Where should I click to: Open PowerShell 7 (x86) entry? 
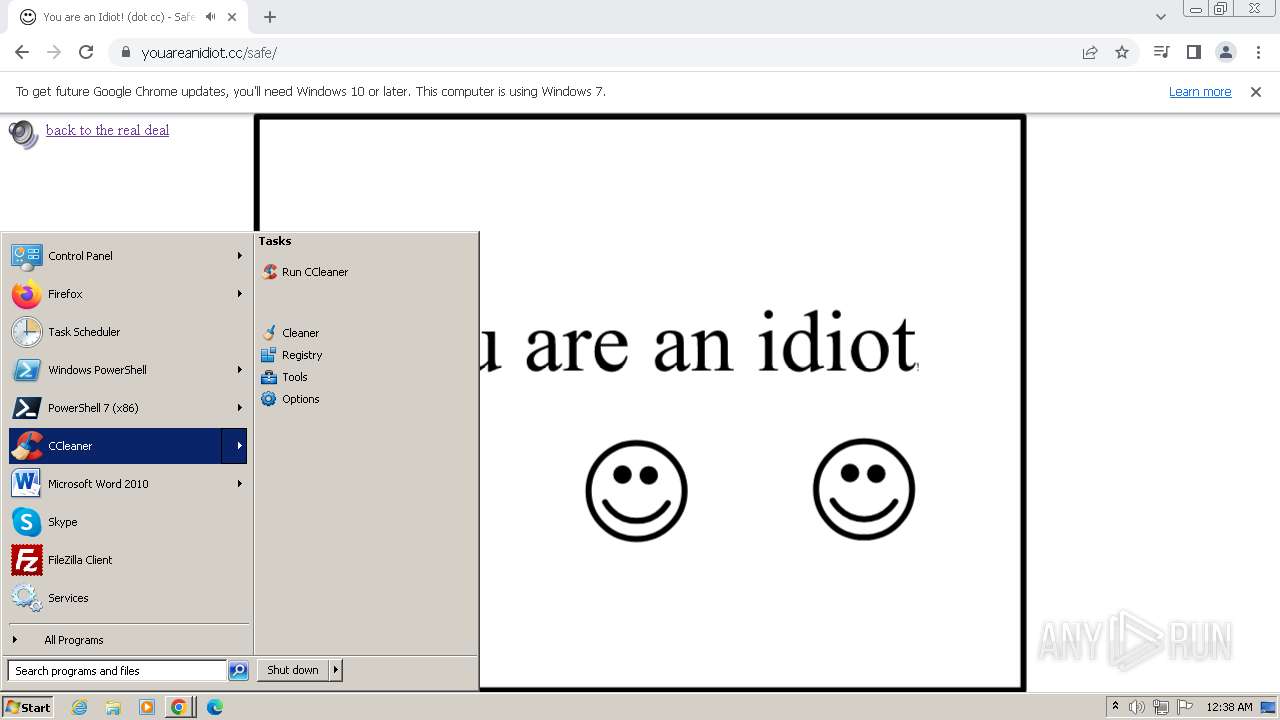(128, 408)
